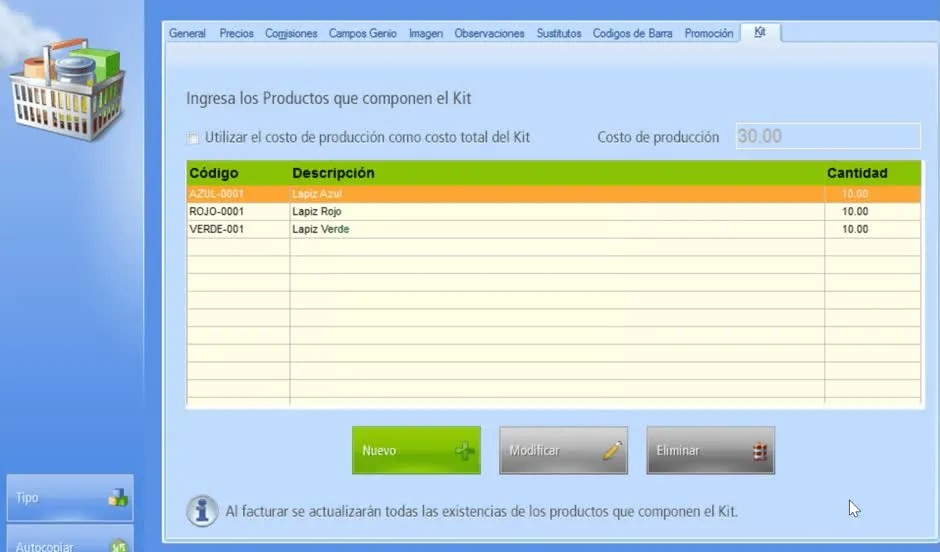This screenshot has height=552, width=940.
Task: Click the green plus icon on Nuevo
Action: [465, 451]
